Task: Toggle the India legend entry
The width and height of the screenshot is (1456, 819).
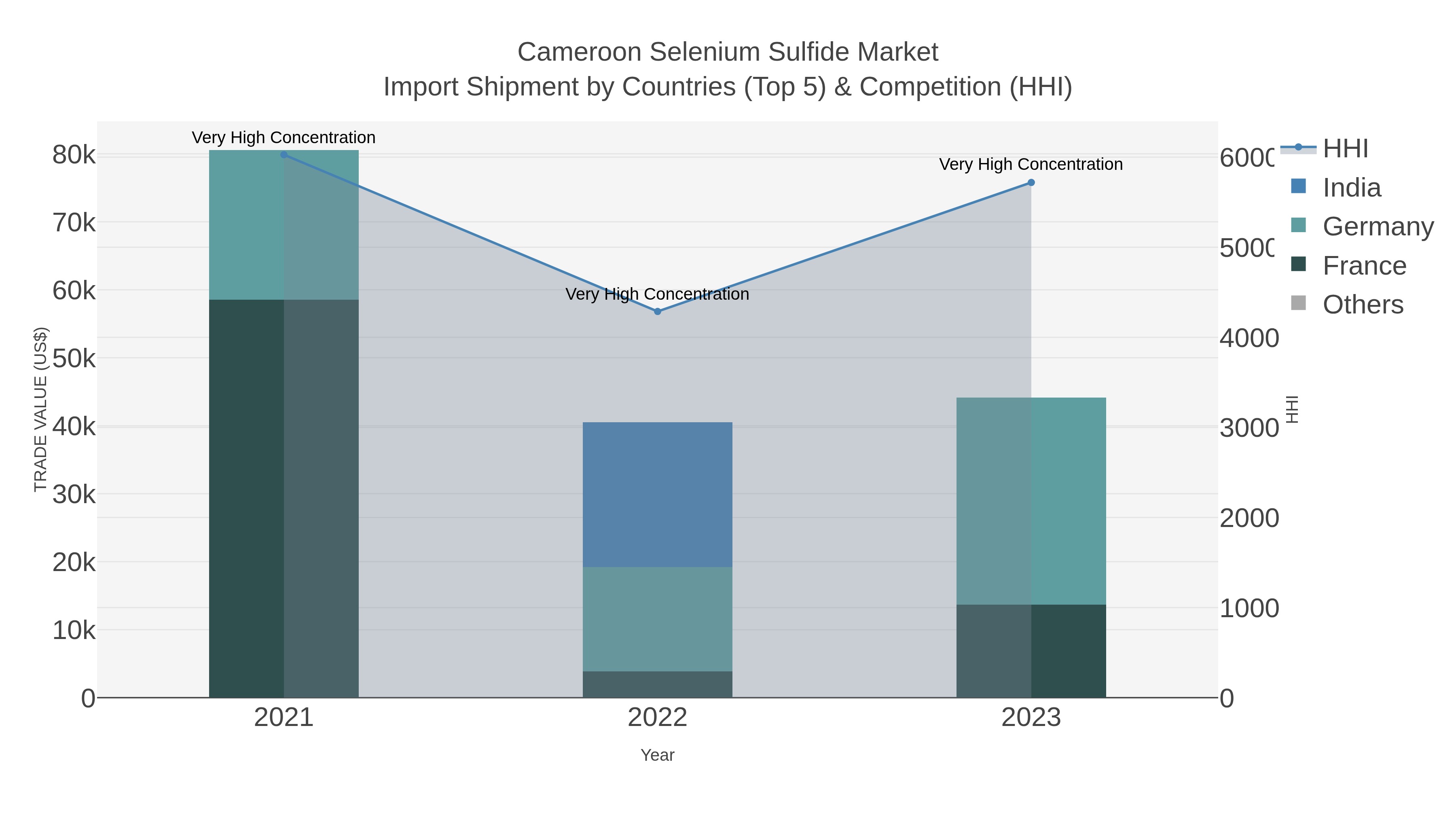Action: coord(1336,187)
